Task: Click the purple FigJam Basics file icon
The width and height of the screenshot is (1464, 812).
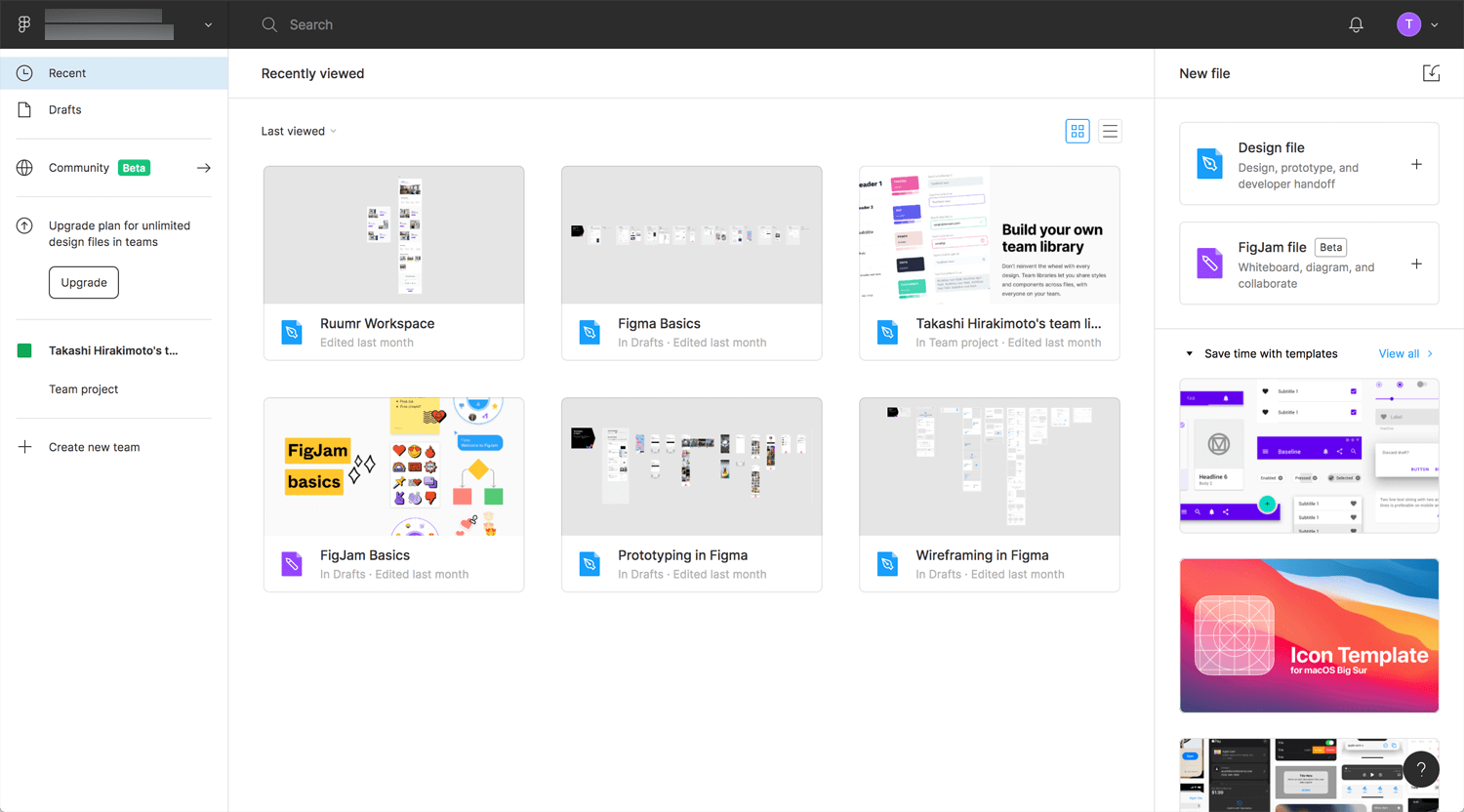Action: click(292, 563)
